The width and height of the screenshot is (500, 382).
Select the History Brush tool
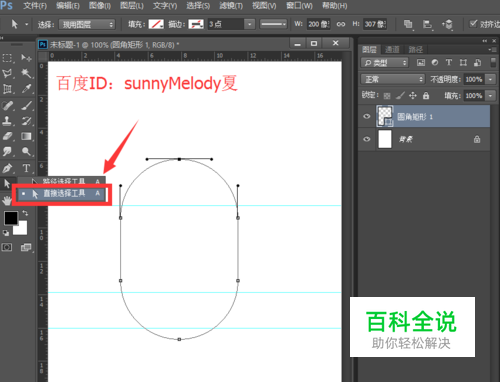(26, 121)
